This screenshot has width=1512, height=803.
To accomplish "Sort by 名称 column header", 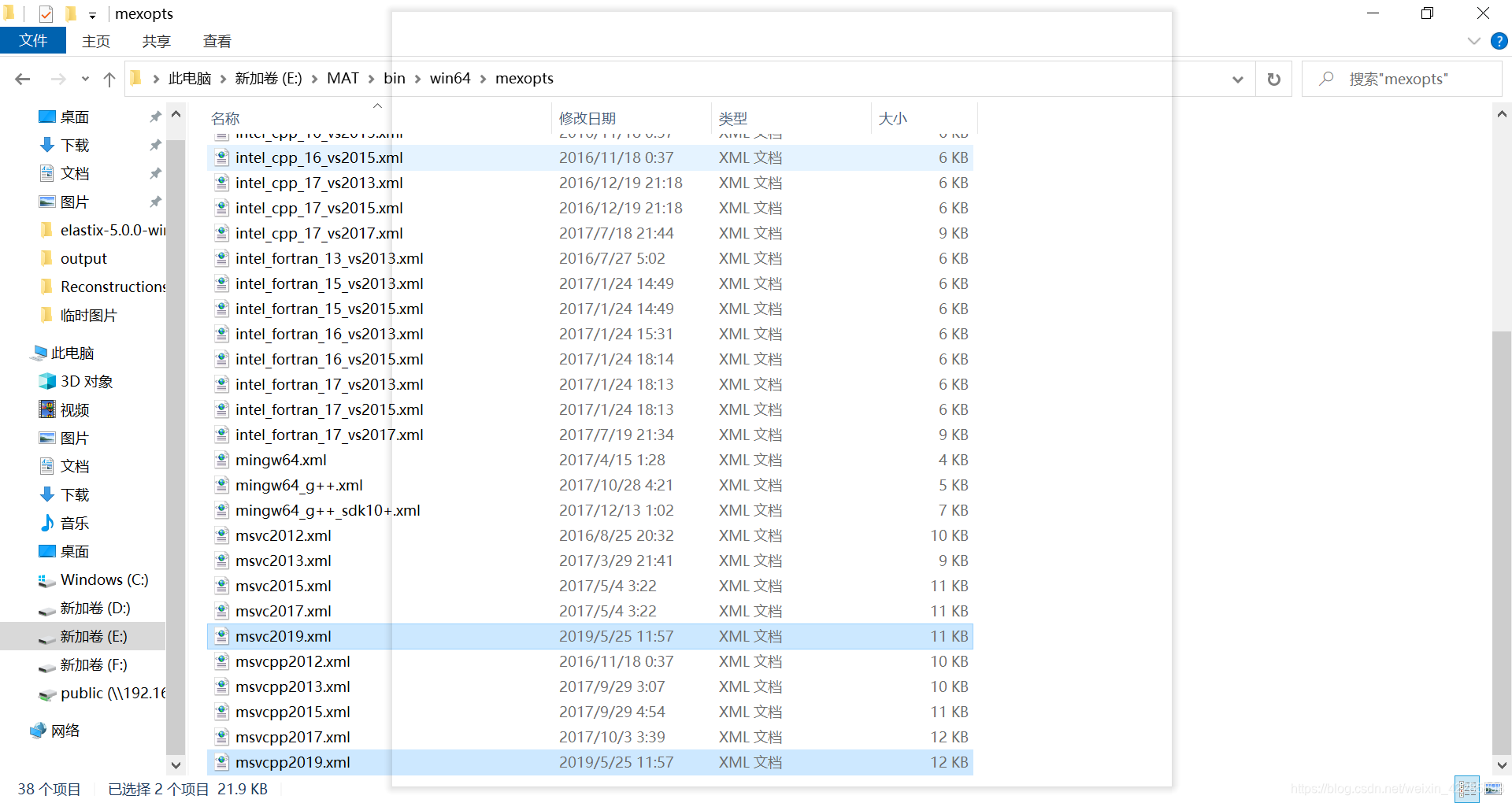I will click(225, 118).
